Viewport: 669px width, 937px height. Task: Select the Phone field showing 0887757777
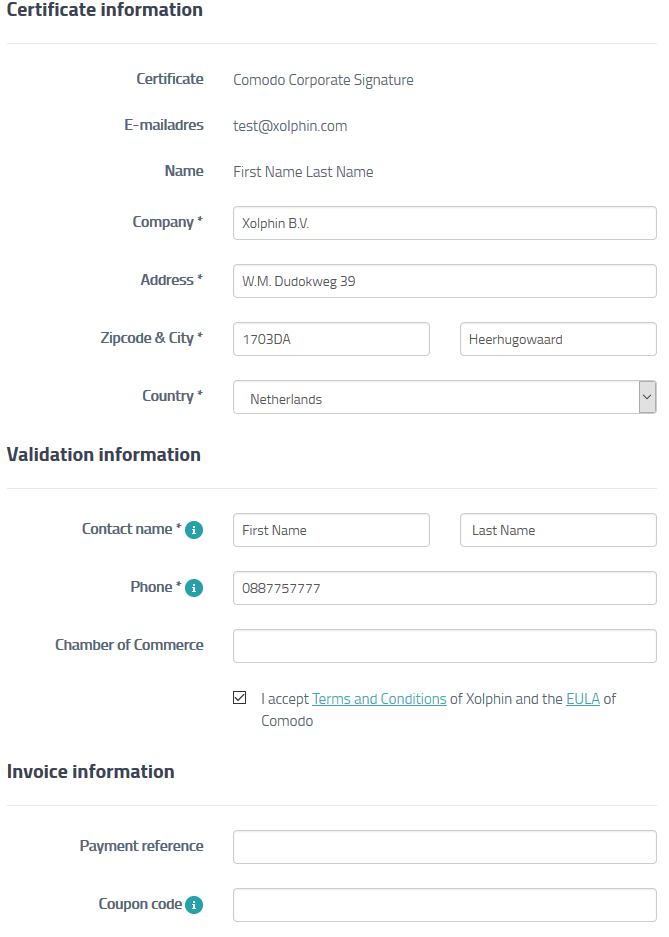(x=444, y=588)
